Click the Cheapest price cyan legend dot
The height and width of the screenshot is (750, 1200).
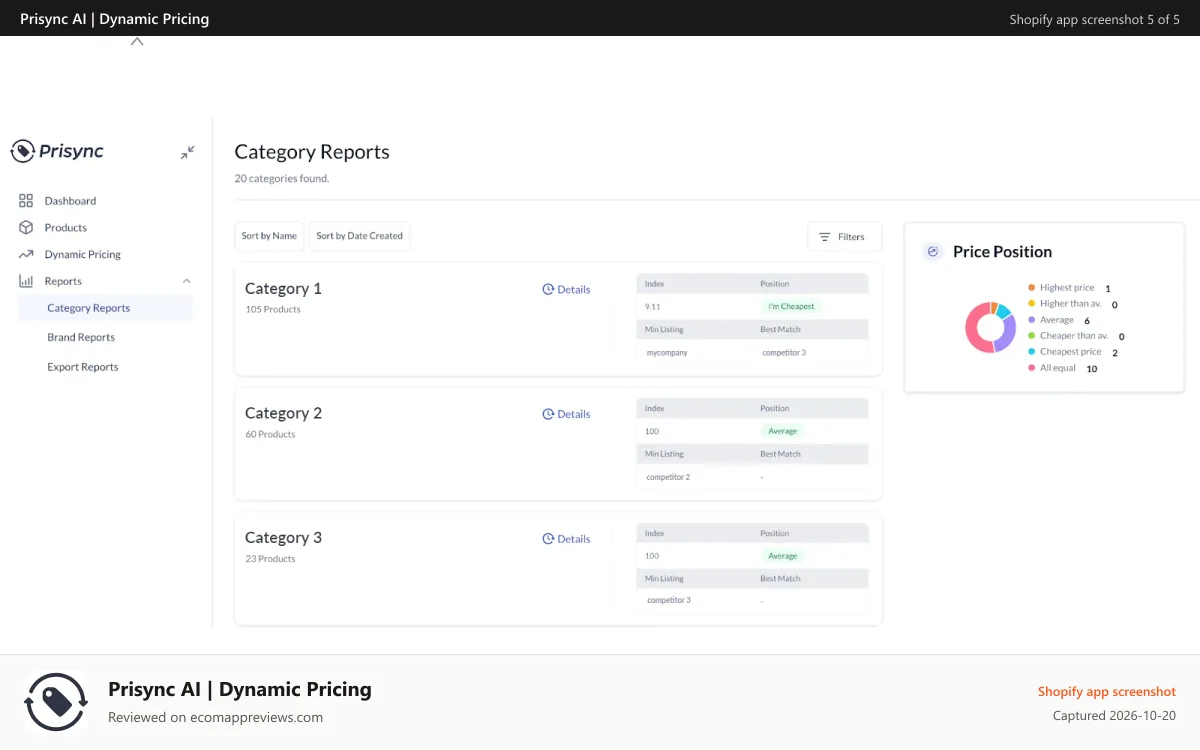pos(1031,352)
